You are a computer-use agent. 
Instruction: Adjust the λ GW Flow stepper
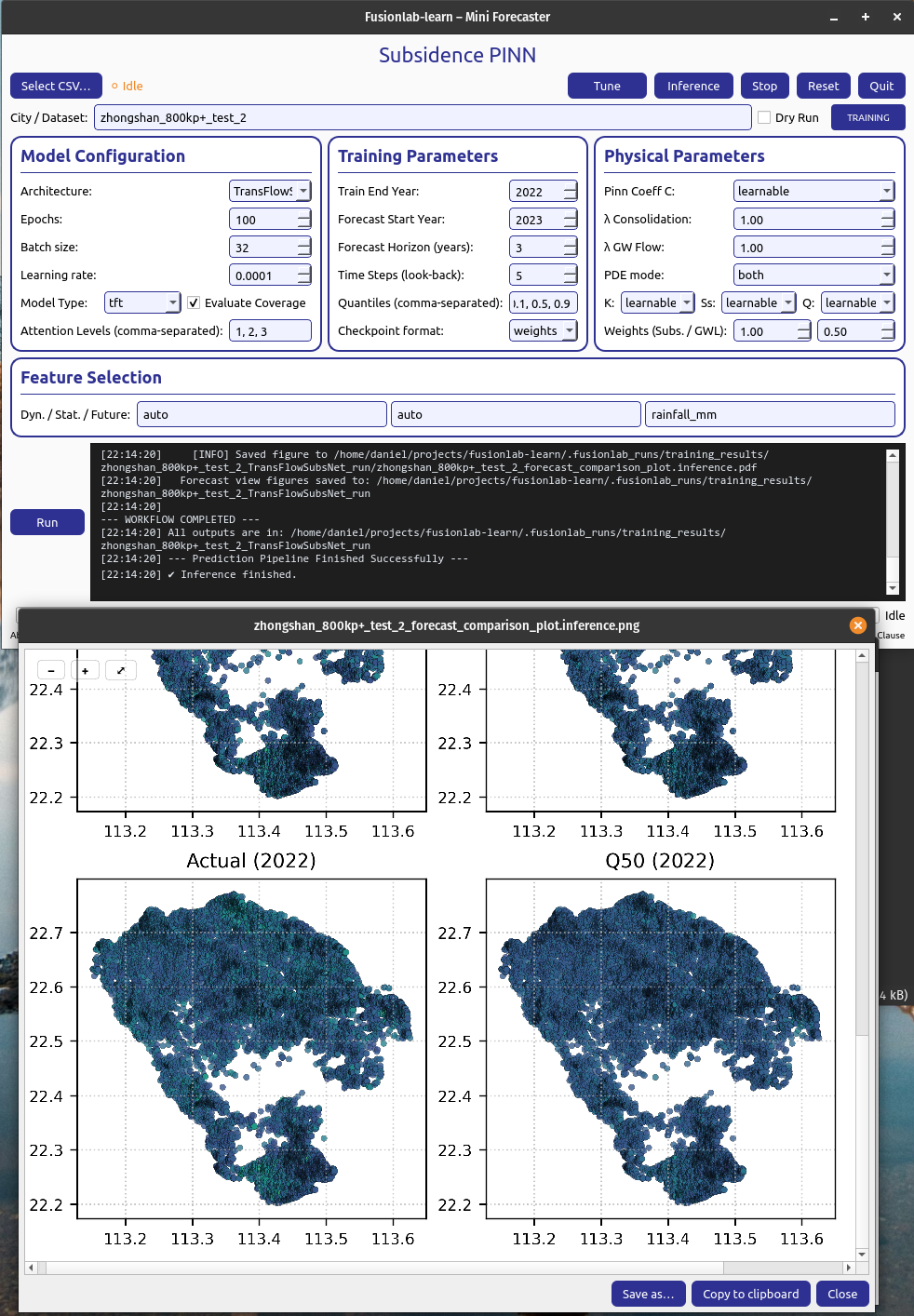click(x=888, y=247)
